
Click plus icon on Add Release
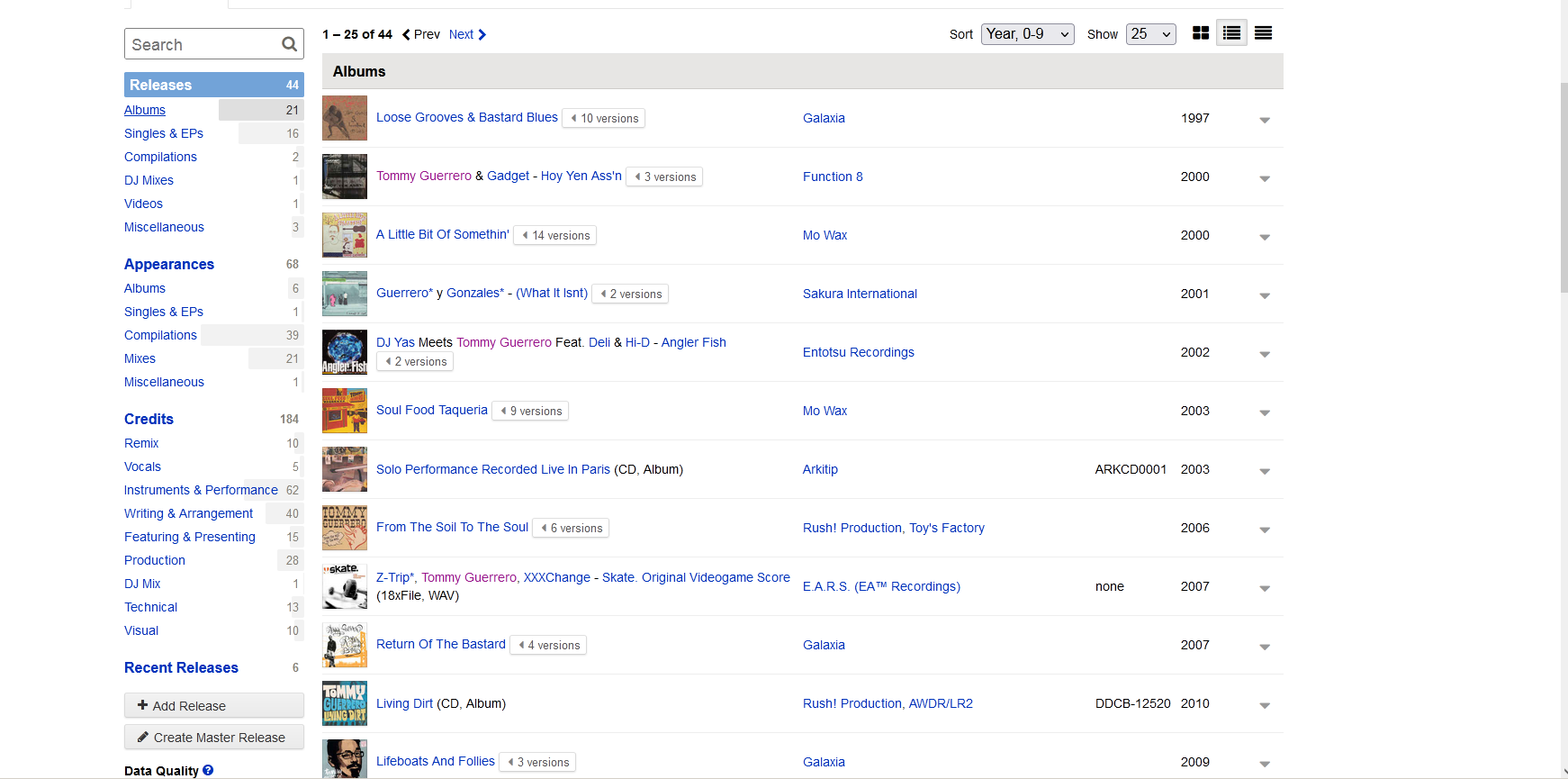pyautogui.click(x=142, y=705)
